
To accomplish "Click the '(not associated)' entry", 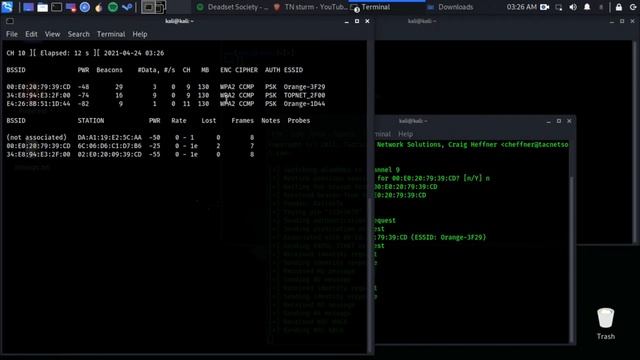I will pos(36,138).
